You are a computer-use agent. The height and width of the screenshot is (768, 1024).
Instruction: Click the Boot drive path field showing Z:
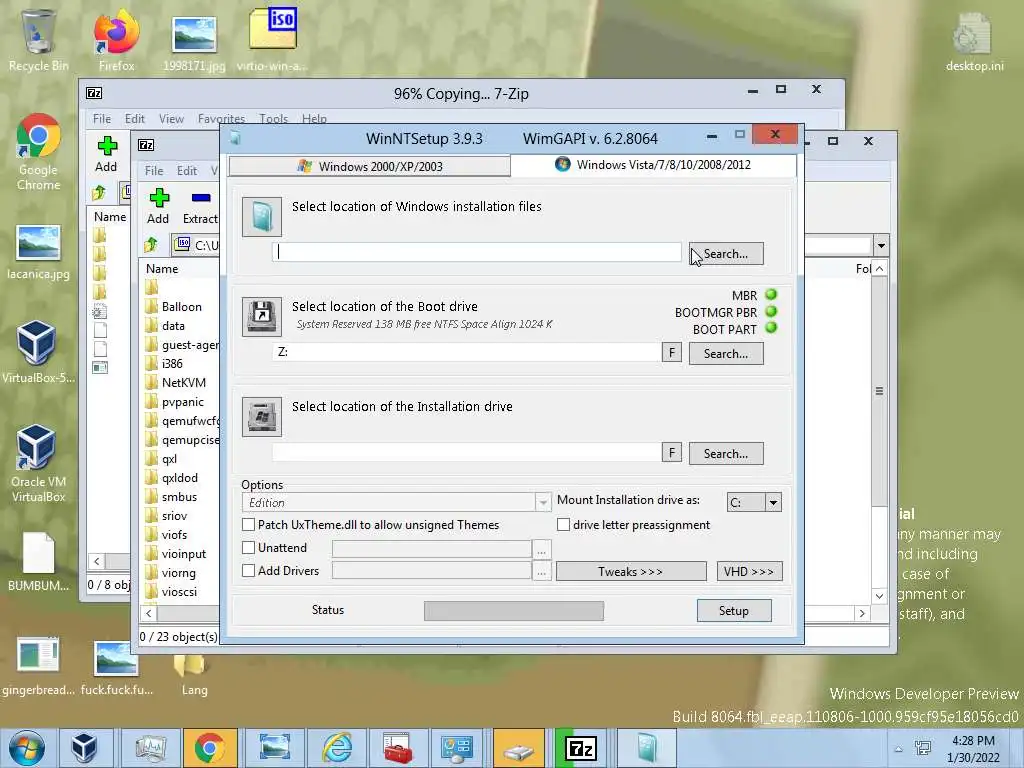(x=467, y=352)
